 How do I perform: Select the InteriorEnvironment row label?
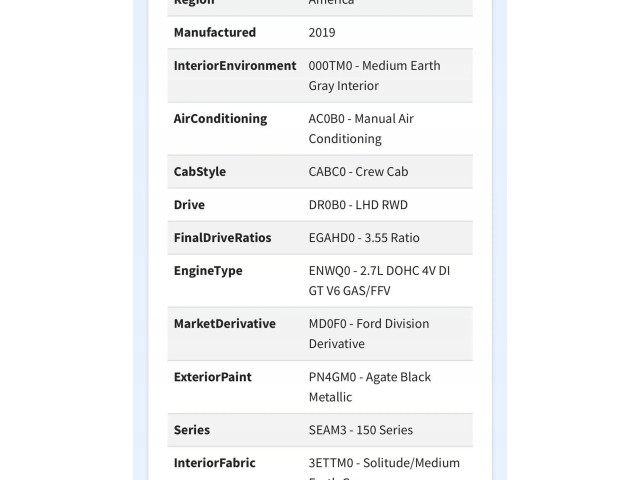235,65
